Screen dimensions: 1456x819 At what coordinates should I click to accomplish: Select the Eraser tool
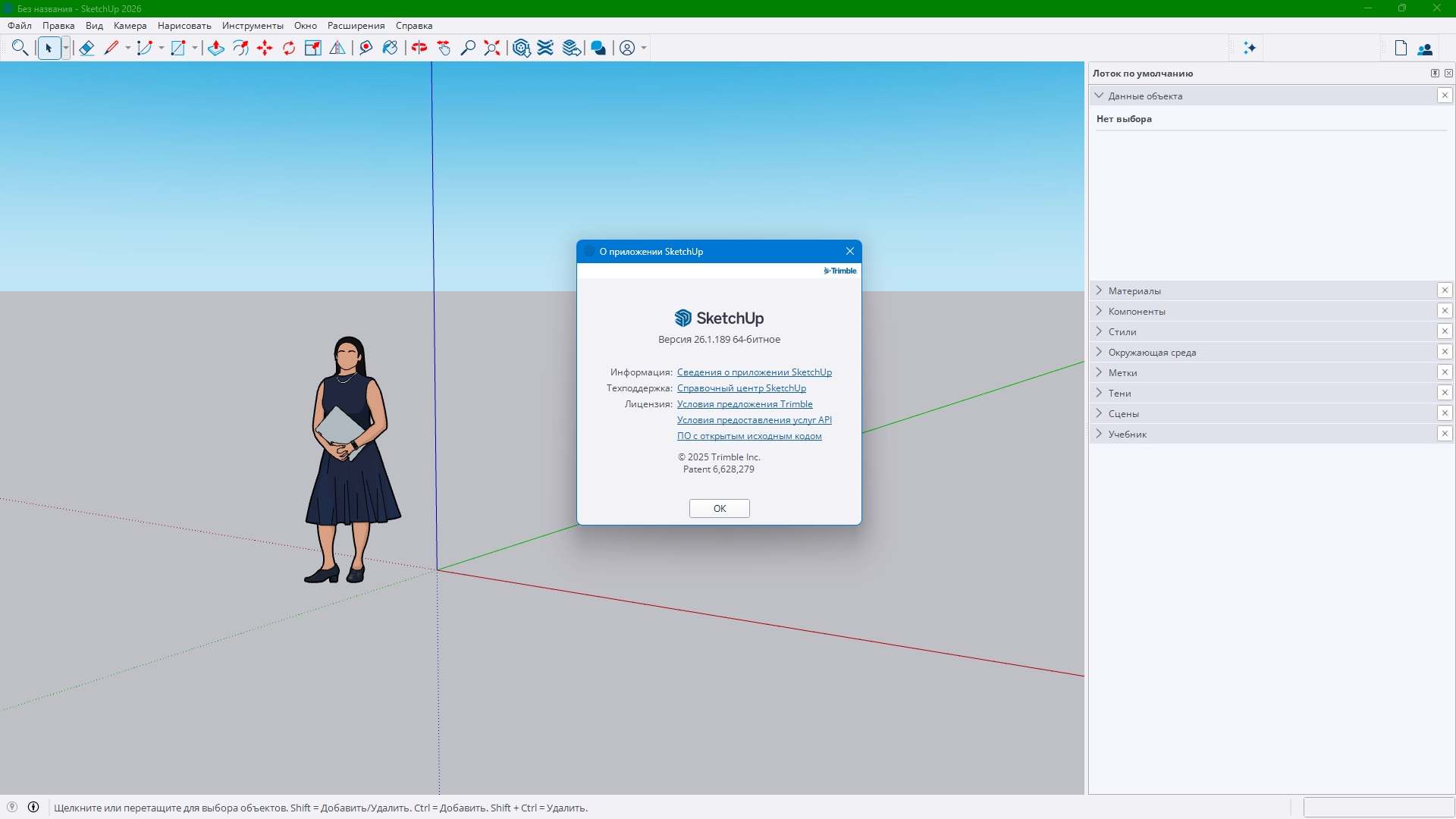[x=86, y=49]
